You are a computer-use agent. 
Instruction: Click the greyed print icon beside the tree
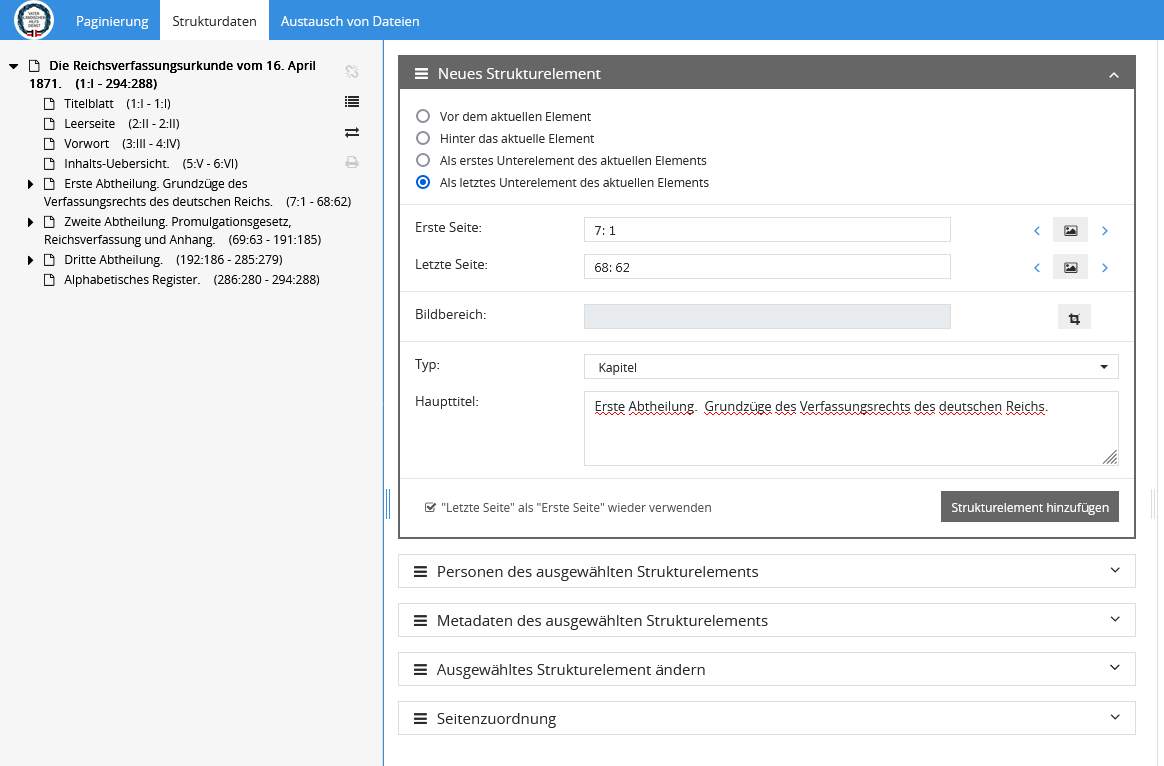click(x=352, y=162)
